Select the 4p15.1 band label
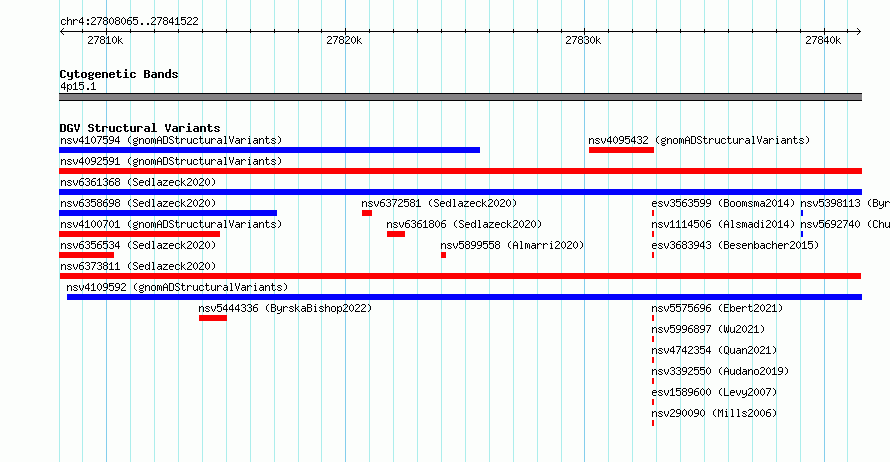The image size is (890, 462). [x=78, y=86]
